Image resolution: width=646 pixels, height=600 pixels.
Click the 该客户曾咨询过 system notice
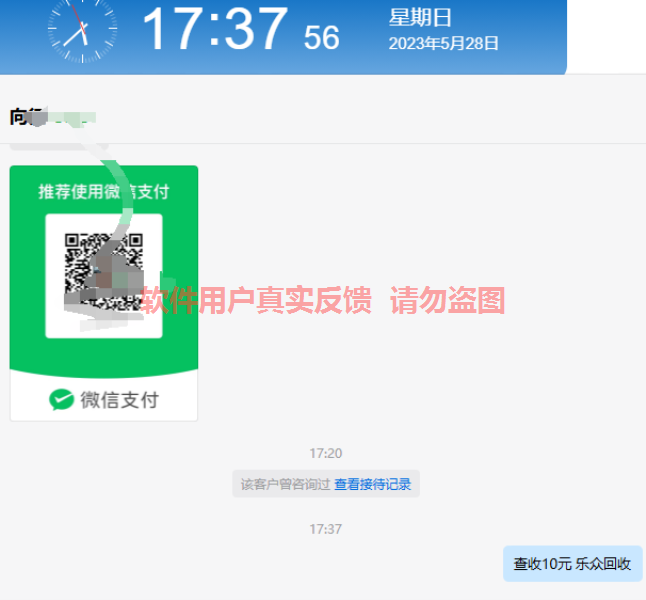[286, 484]
